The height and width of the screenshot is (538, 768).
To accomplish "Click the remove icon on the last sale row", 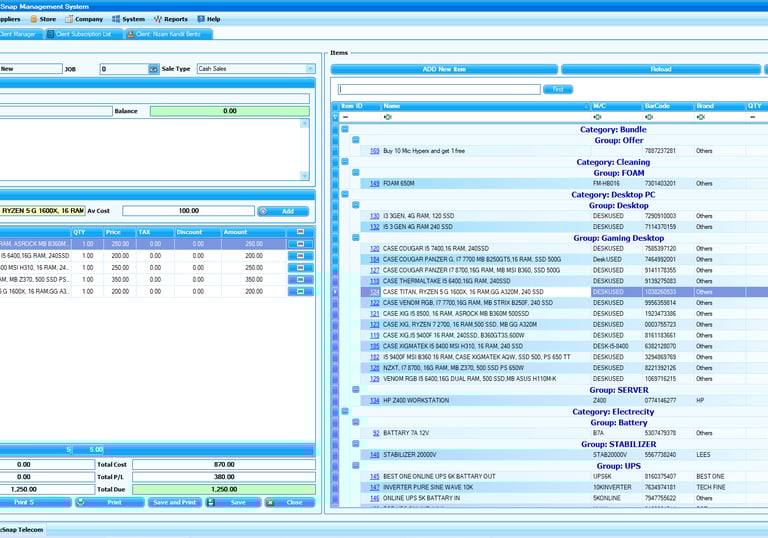I will click(x=300, y=292).
